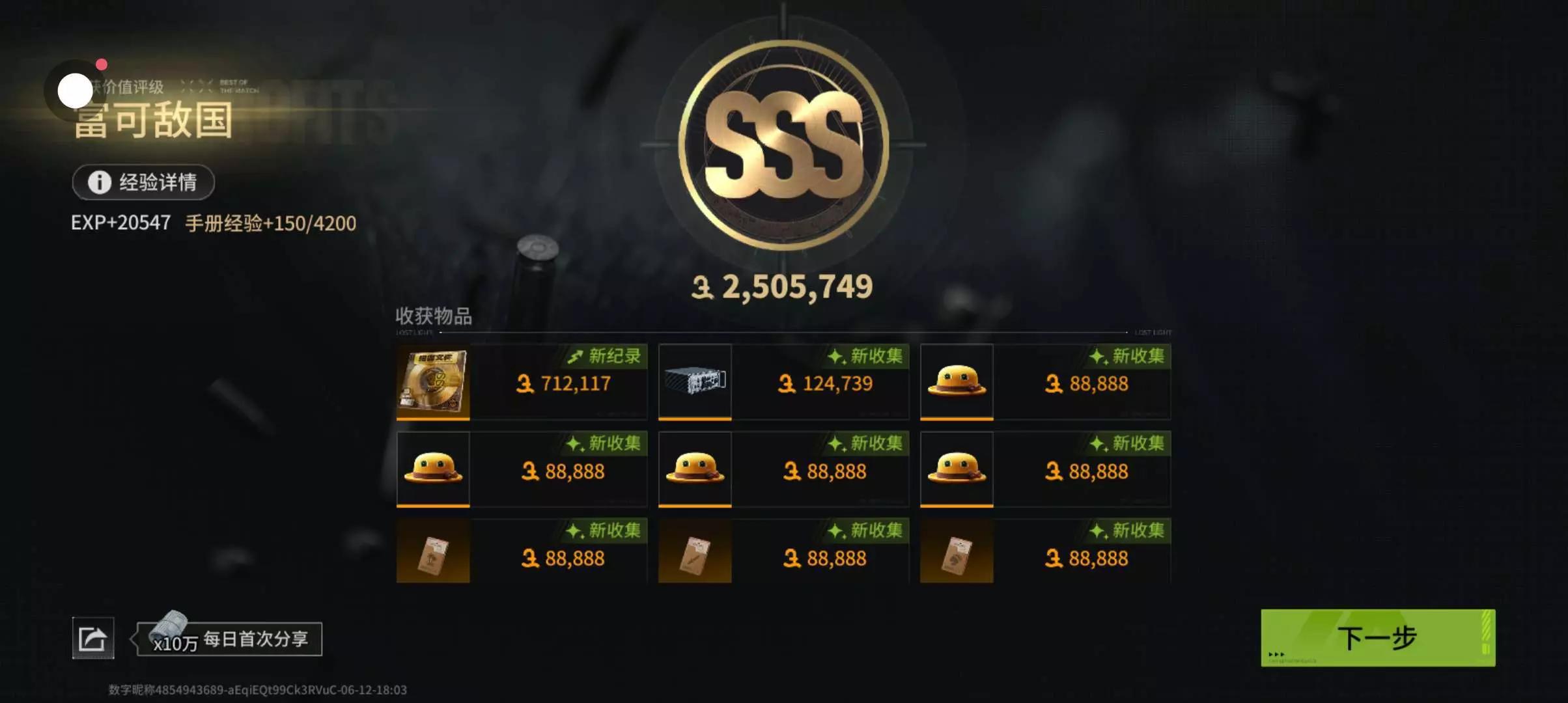Tap the total value 2,505,749
The width and height of the screenshot is (1568, 703).
[782, 286]
